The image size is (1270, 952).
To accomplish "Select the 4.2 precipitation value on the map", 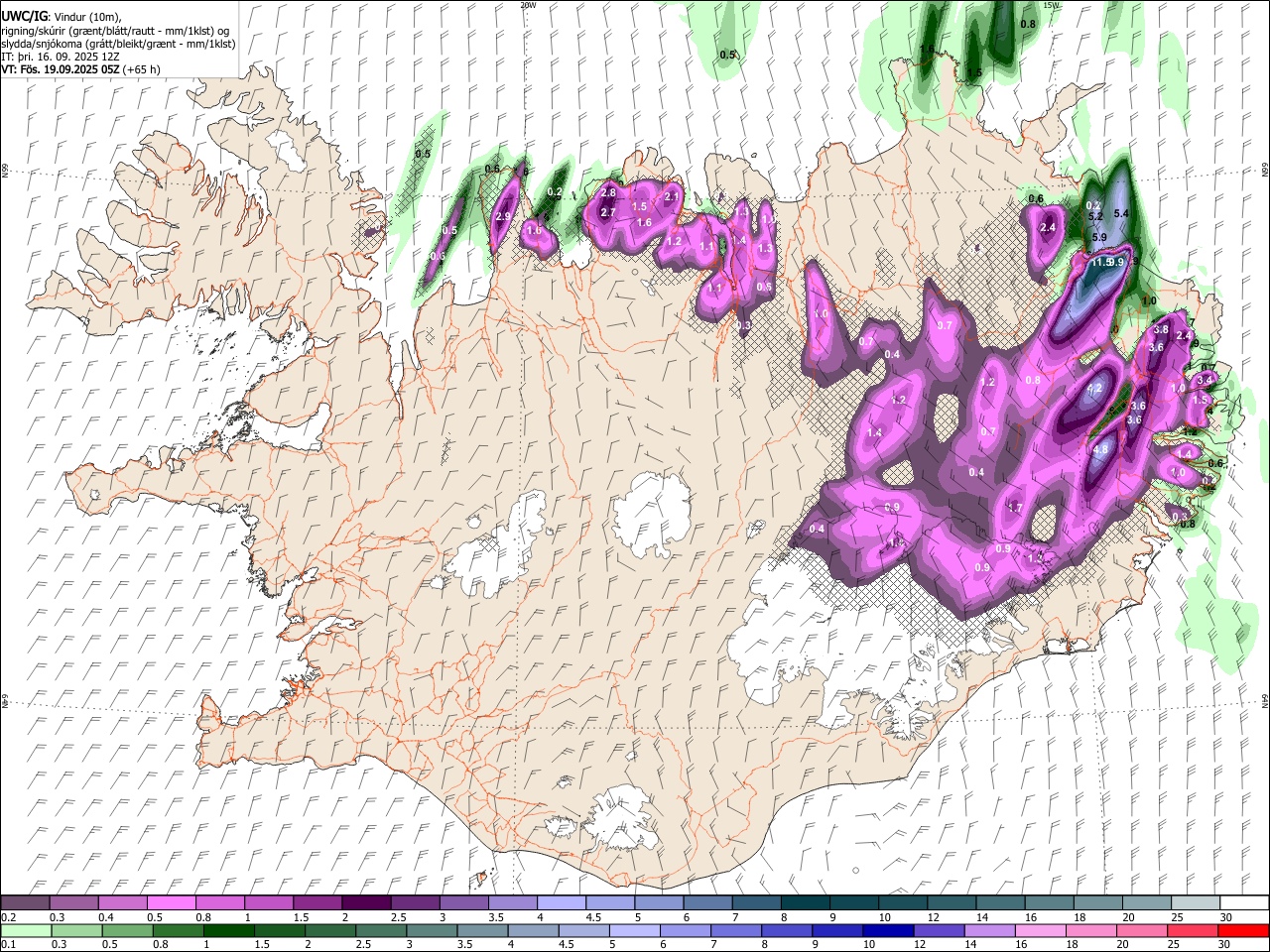I will 1095,390.
